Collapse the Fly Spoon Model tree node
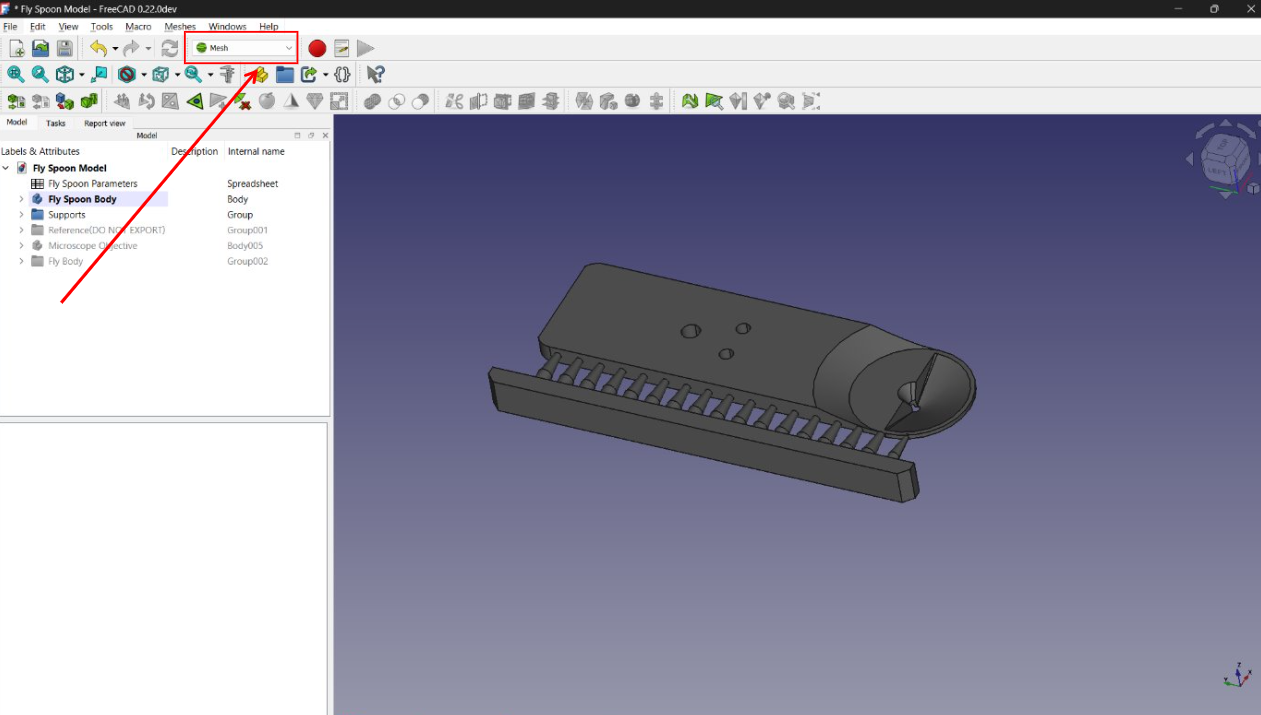 (x=6, y=168)
